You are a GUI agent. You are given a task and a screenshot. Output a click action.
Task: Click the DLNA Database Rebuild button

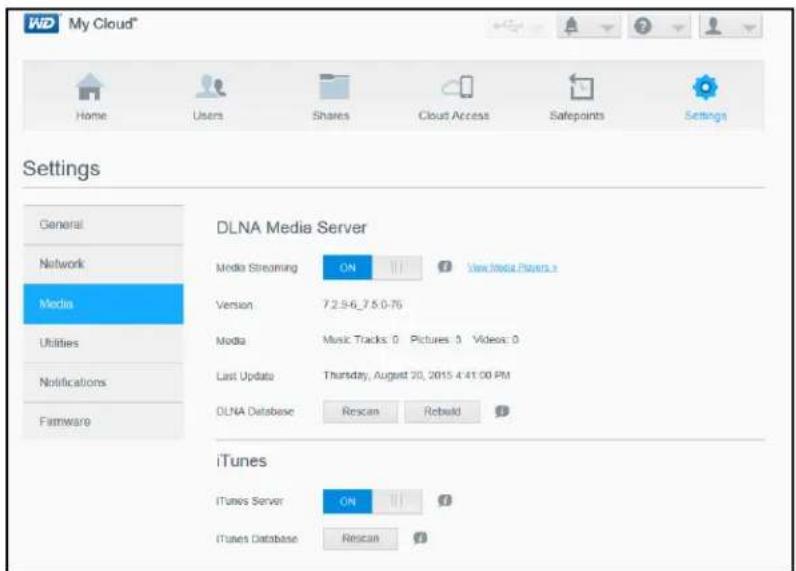pos(442,412)
